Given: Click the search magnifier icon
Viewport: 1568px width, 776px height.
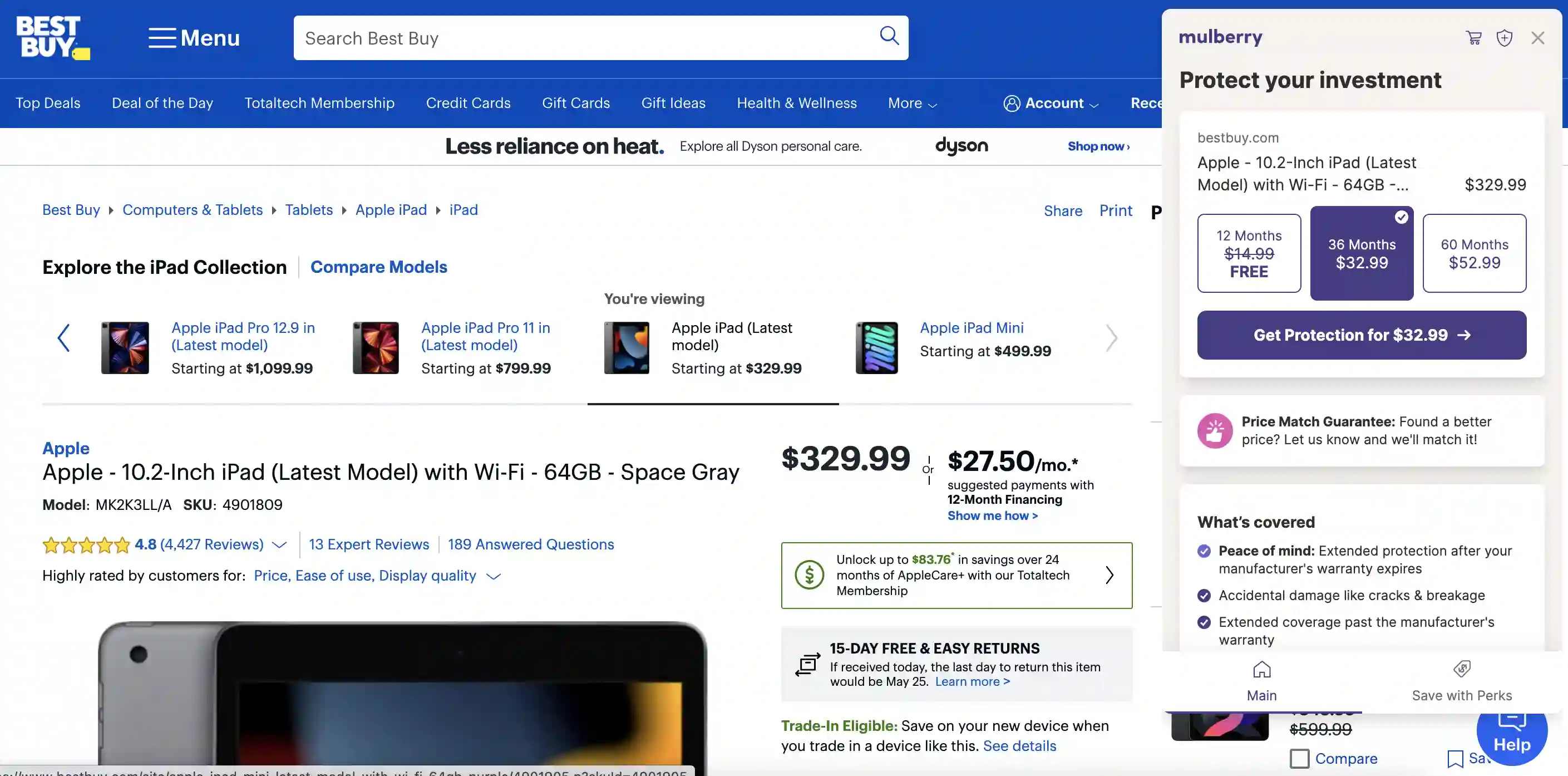Looking at the screenshot, I should pos(889,35).
